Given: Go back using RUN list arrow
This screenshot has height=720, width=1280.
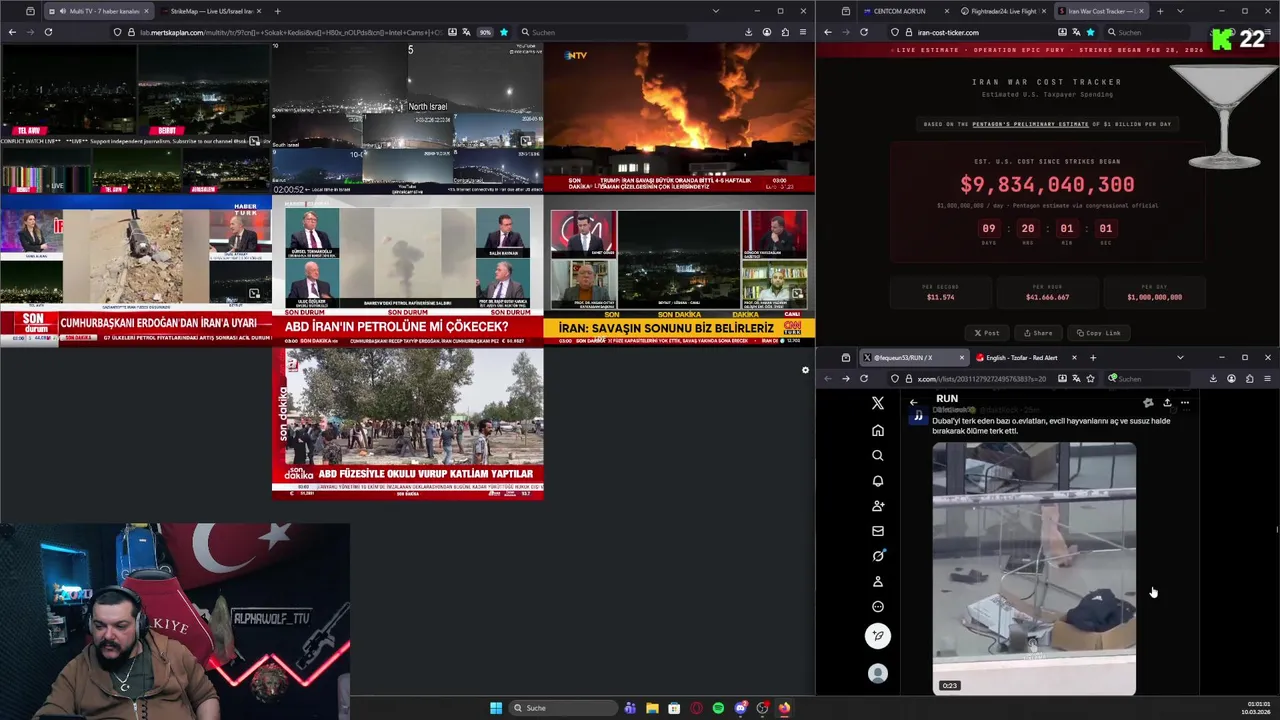Looking at the screenshot, I should pos(913,403).
